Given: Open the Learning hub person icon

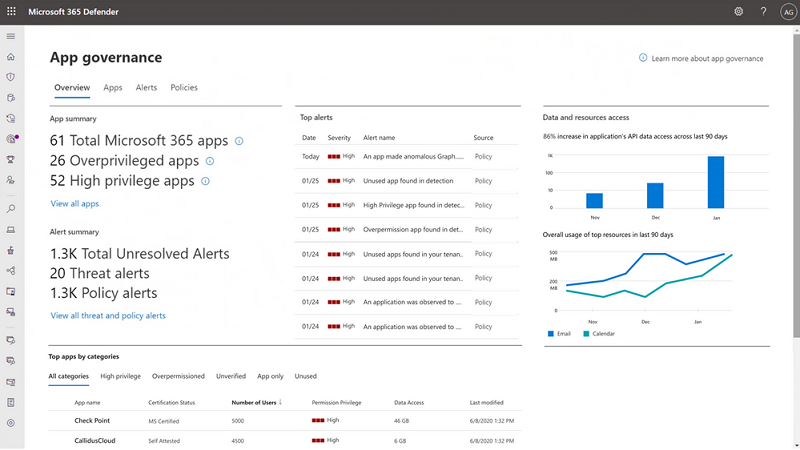Looking at the screenshot, I should coord(11,180).
